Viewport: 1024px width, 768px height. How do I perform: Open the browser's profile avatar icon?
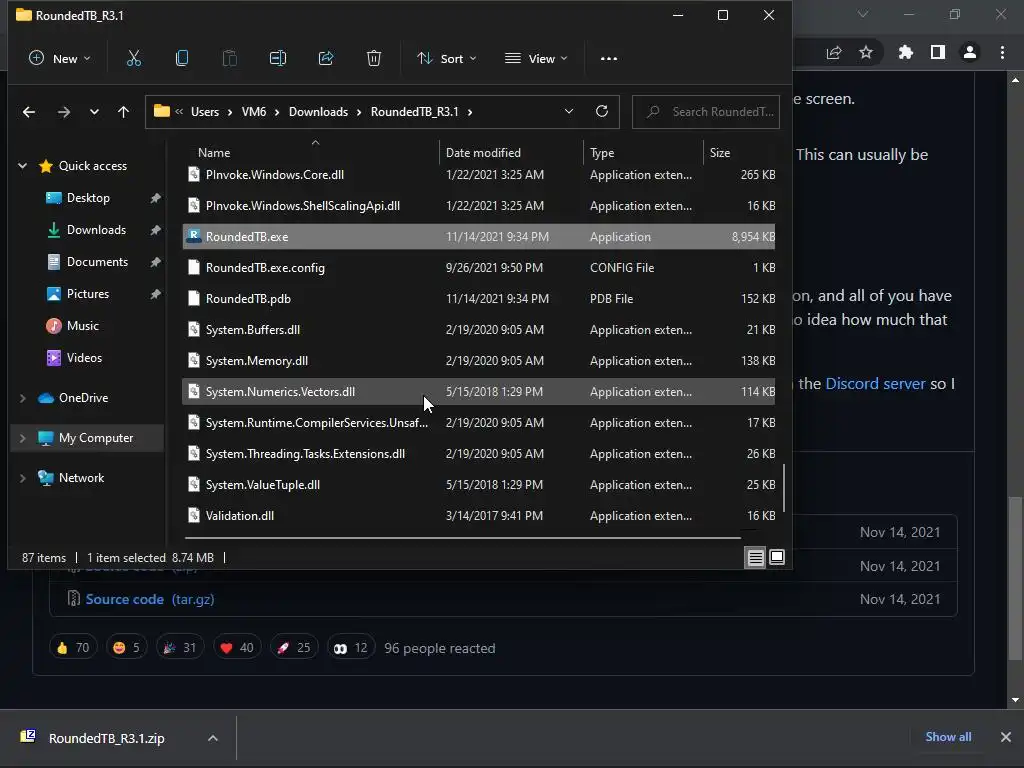970,52
